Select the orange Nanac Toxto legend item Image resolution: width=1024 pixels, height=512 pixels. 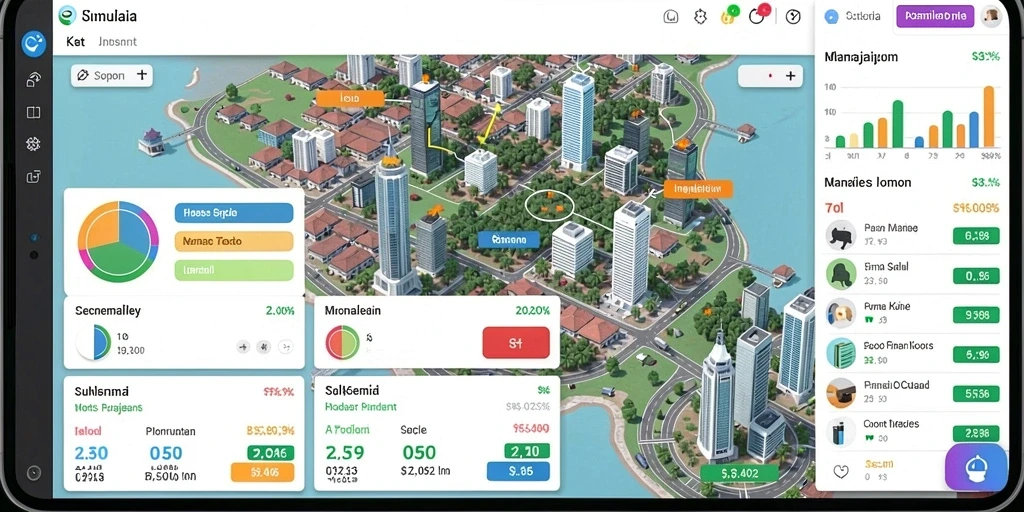click(x=234, y=241)
